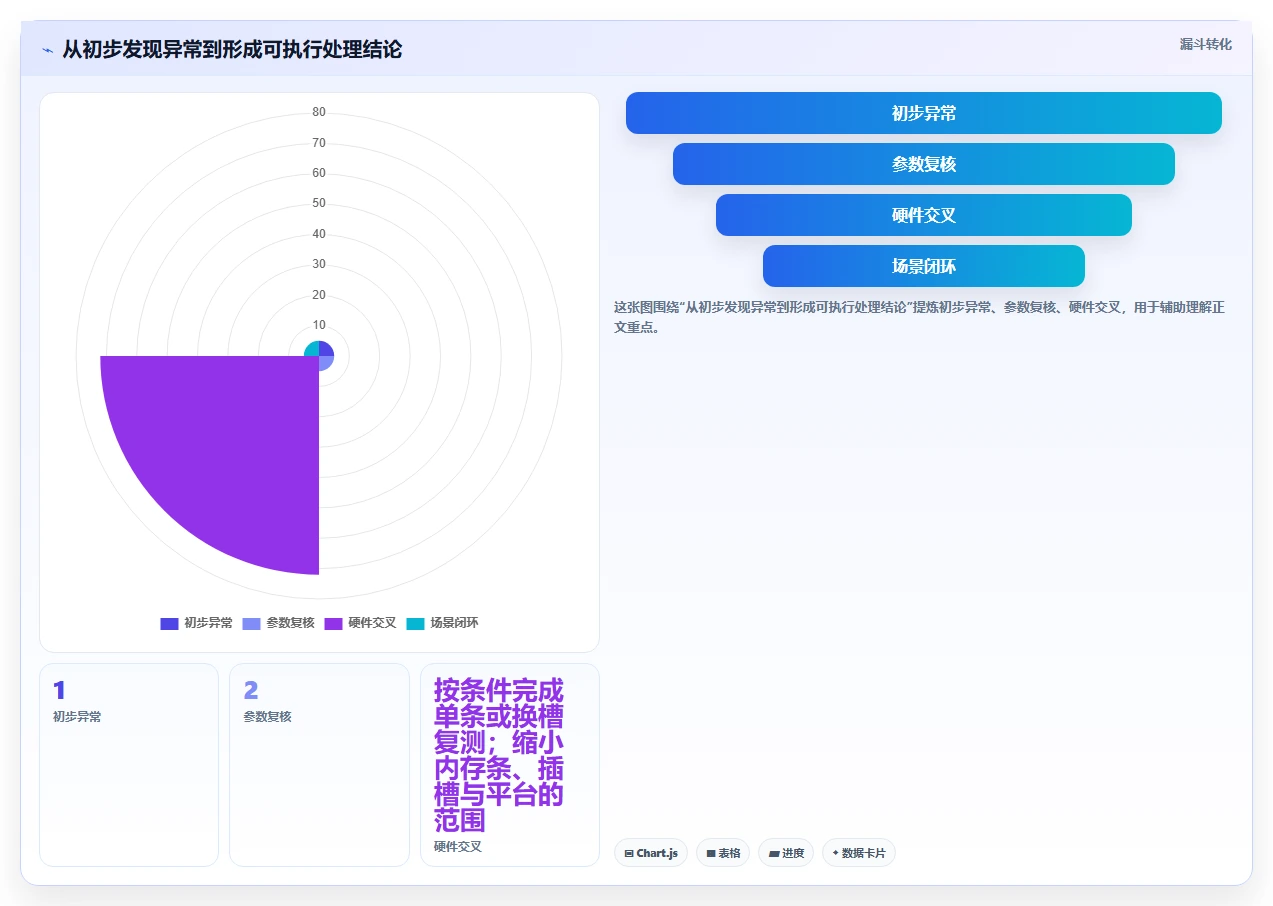Open the card numbered 2 参数复核

coord(319,765)
